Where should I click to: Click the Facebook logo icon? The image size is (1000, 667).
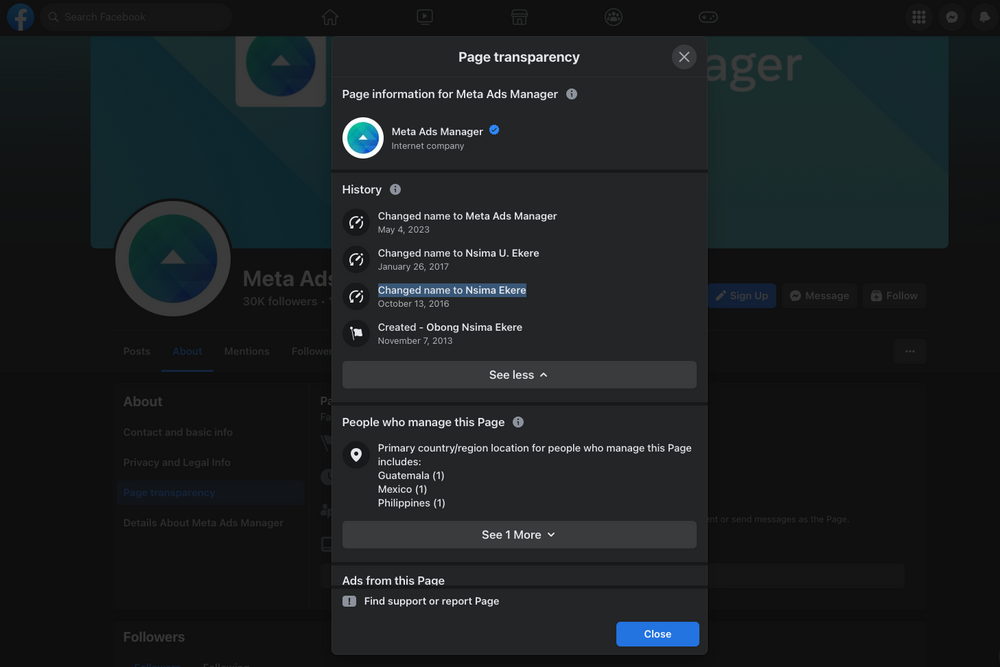pyautogui.click(x=20, y=17)
